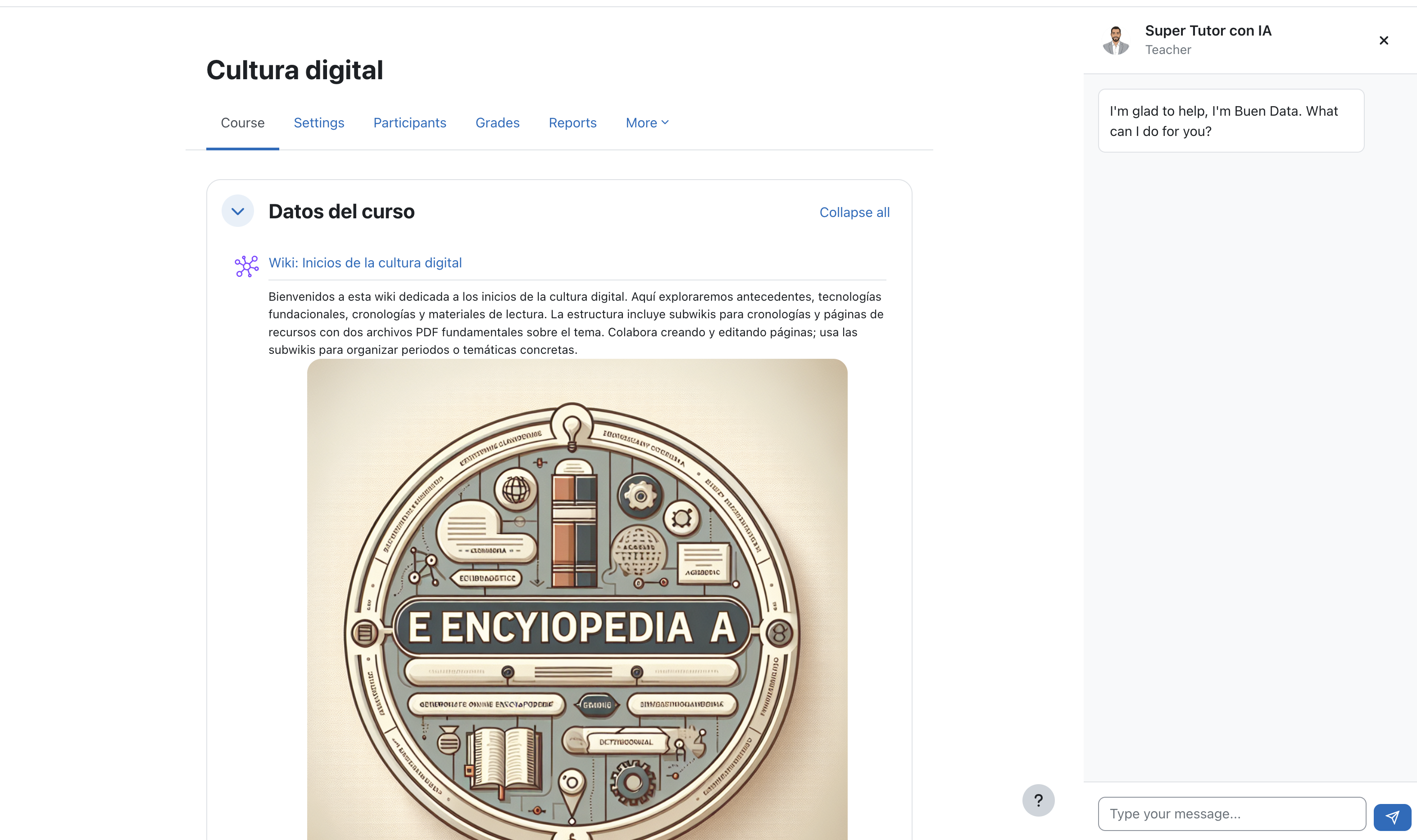Viewport: 1417px width, 840px height.
Task: Click the Cultura digital course title
Action: pos(295,70)
